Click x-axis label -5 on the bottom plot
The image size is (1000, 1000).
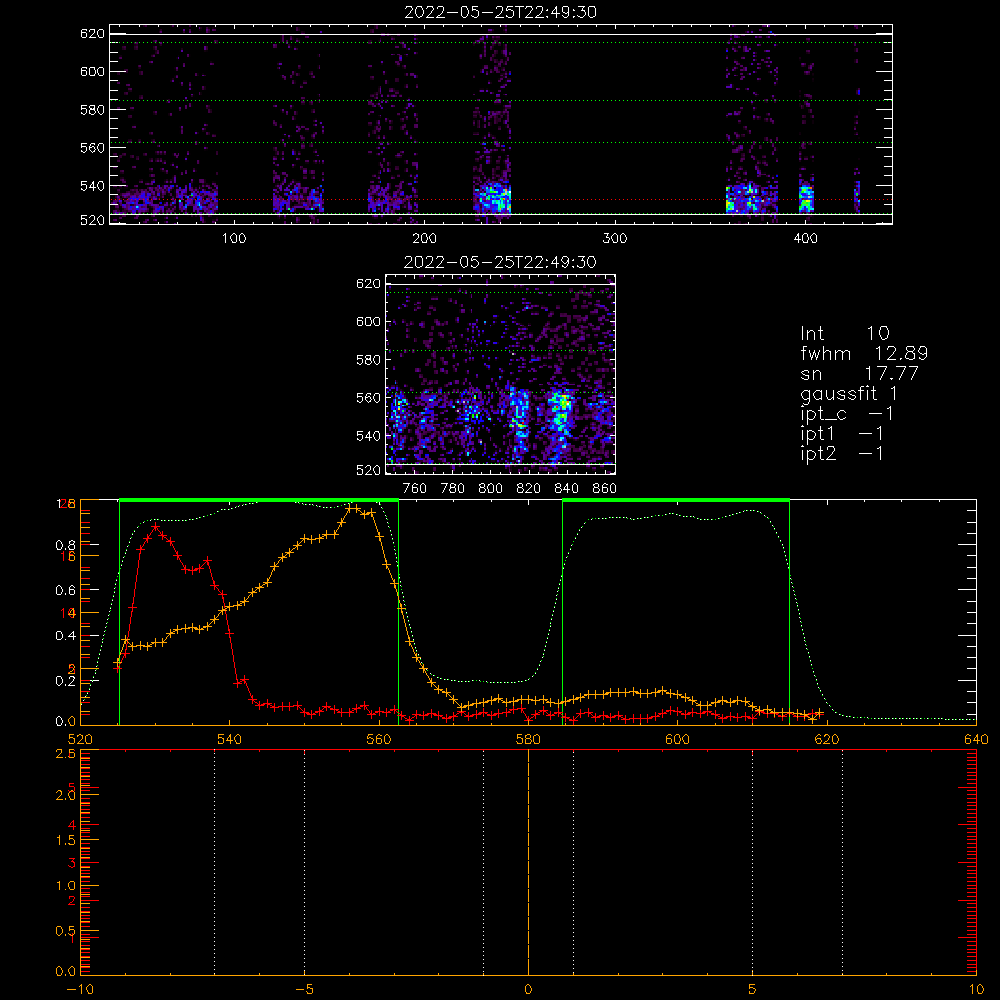point(304,989)
